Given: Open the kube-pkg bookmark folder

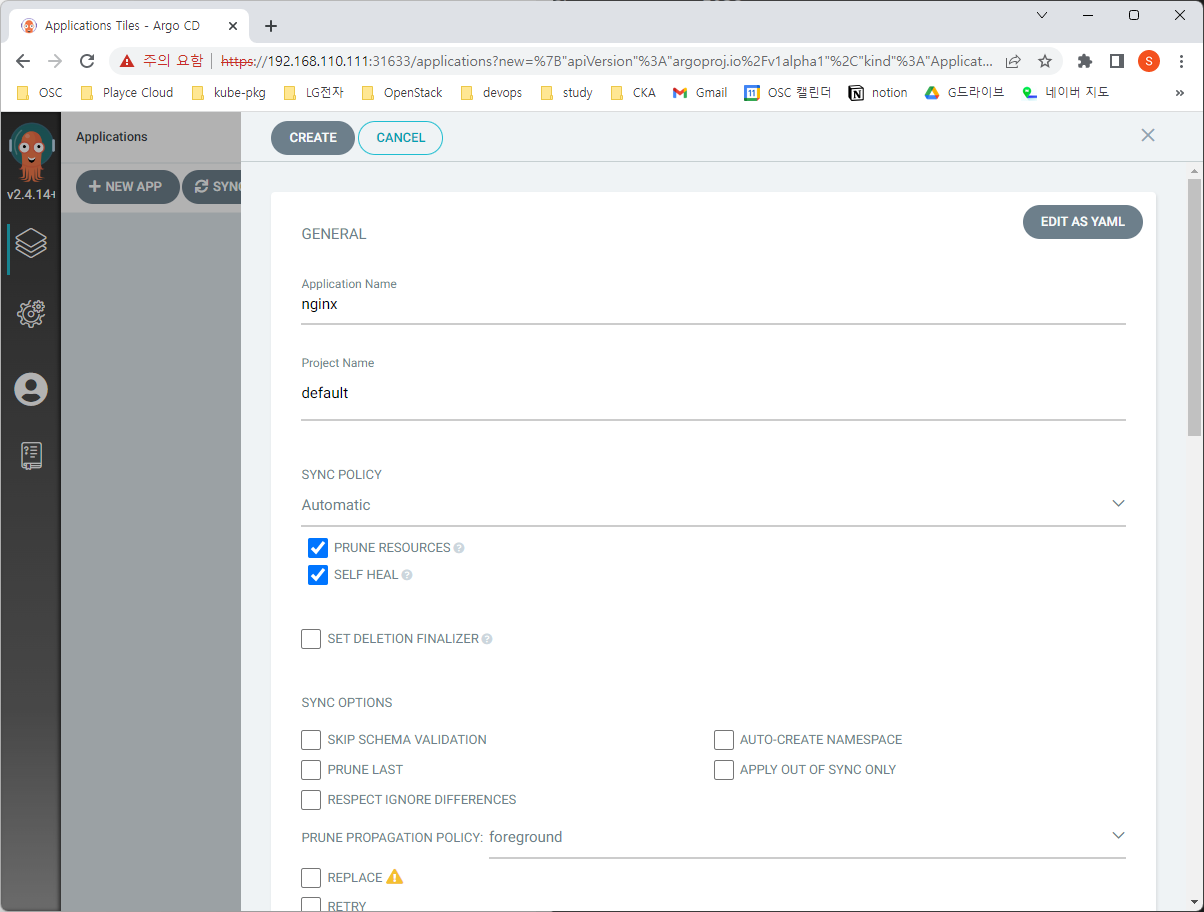Looking at the screenshot, I should [x=229, y=93].
